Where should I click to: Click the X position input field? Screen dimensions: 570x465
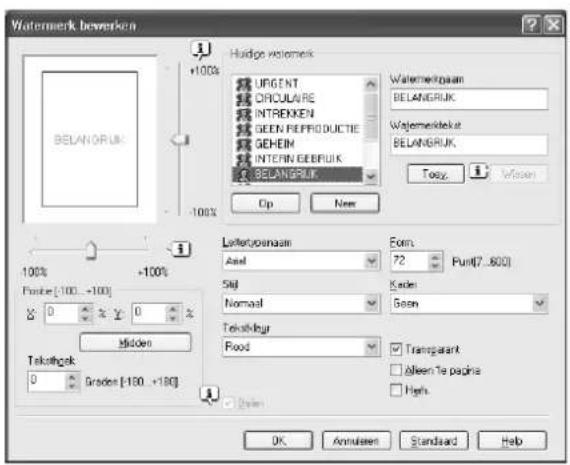click(62, 313)
